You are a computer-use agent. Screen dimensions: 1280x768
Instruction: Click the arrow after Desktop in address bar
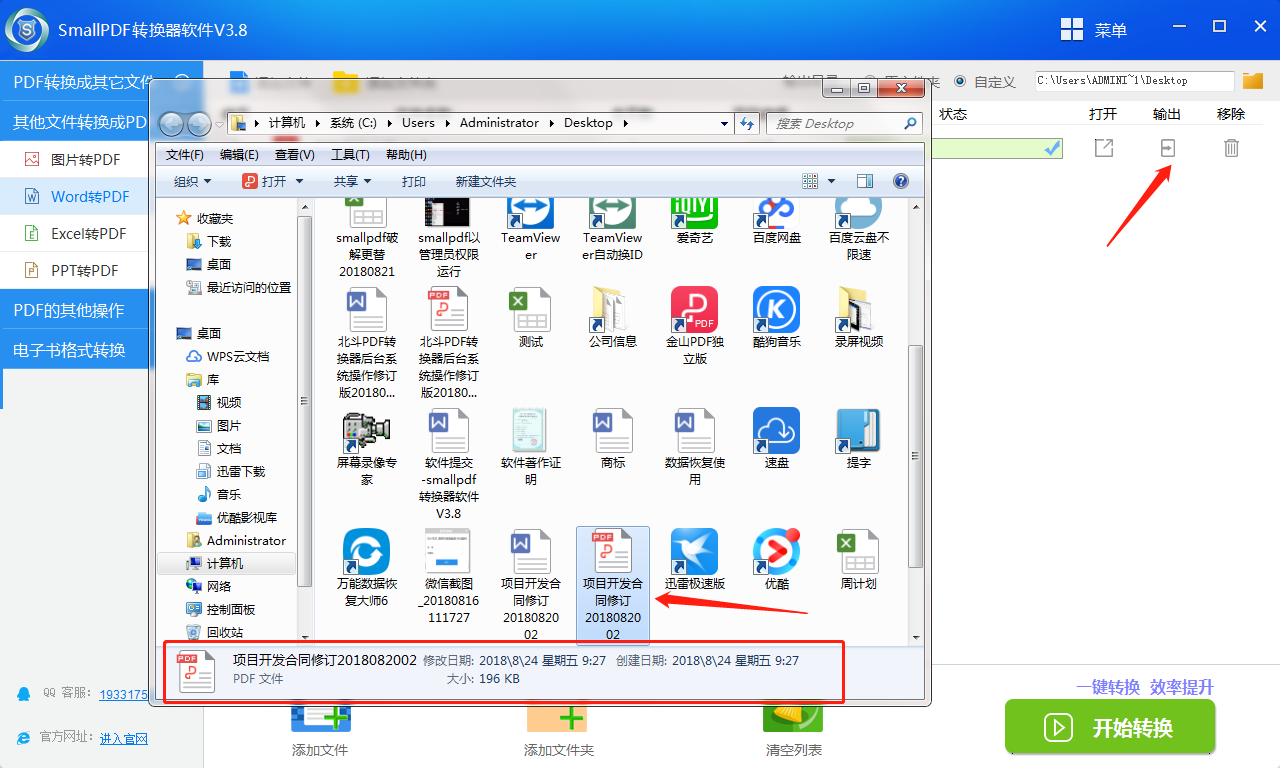coord(626,123)
